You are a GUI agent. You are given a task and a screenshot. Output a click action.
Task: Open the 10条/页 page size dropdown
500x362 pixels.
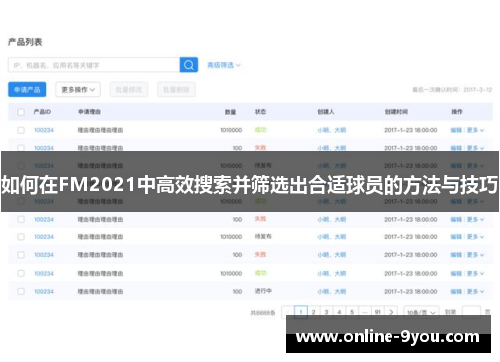point(421,312)
